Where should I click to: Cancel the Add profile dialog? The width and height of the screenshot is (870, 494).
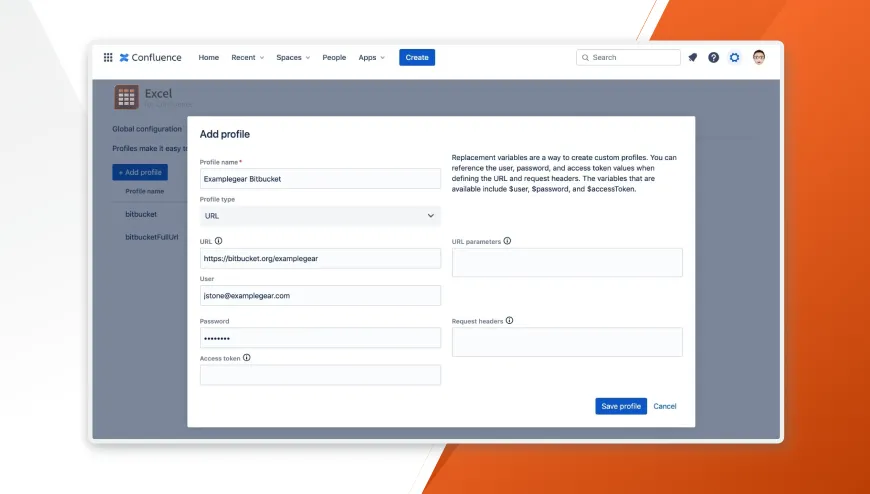[665, 406]
